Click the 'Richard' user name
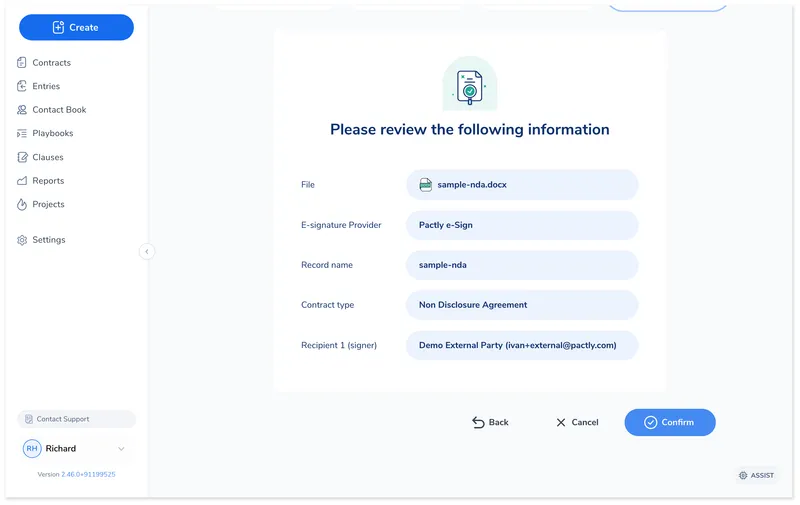Viewport: 800px width, 505px height. point(61,448)
